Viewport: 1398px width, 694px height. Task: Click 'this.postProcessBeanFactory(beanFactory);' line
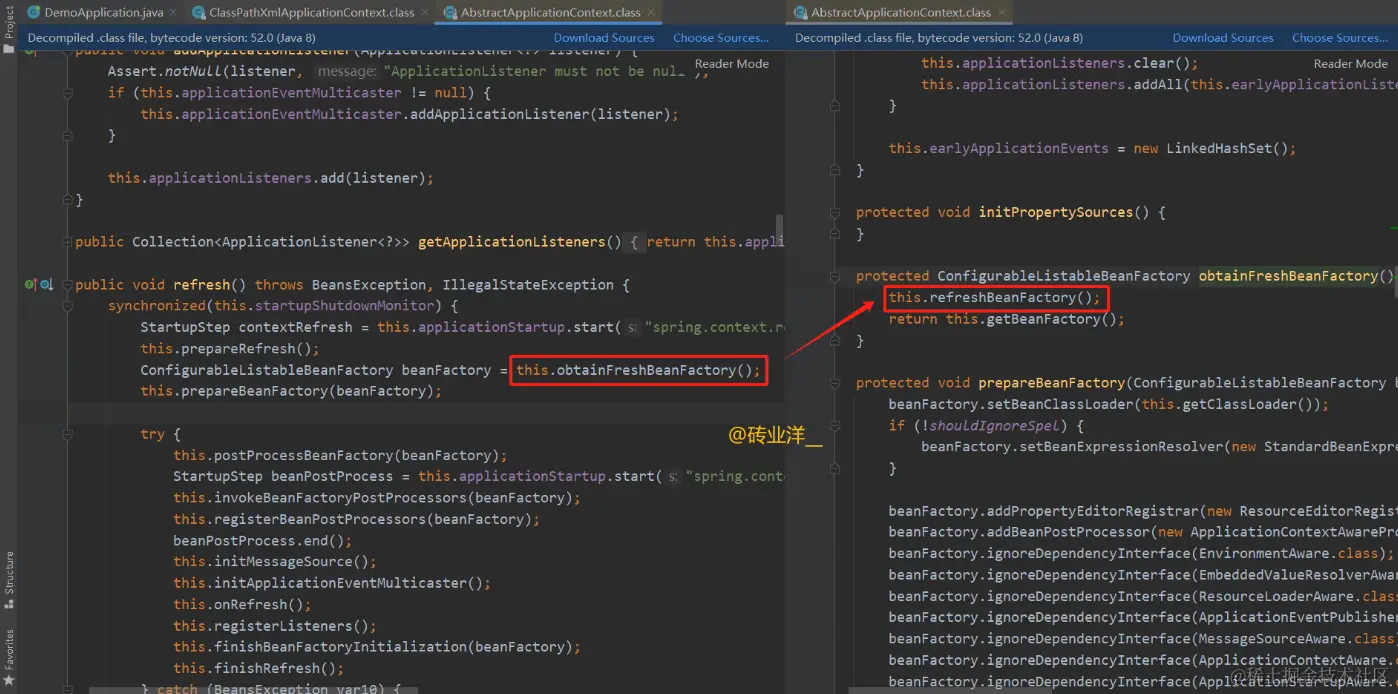(340, 455)
